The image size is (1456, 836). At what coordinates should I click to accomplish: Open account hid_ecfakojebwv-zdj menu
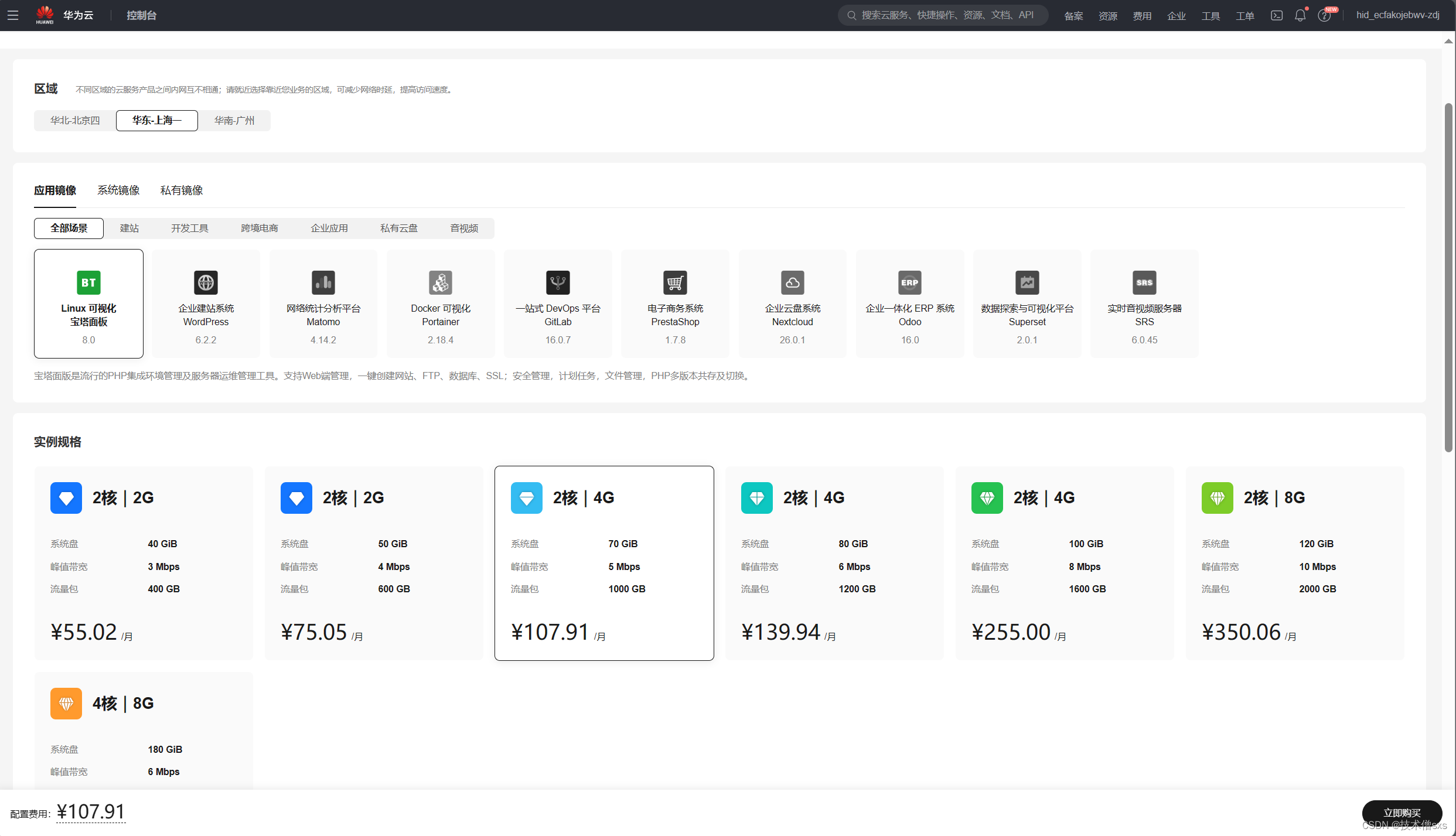(1397, 15)
